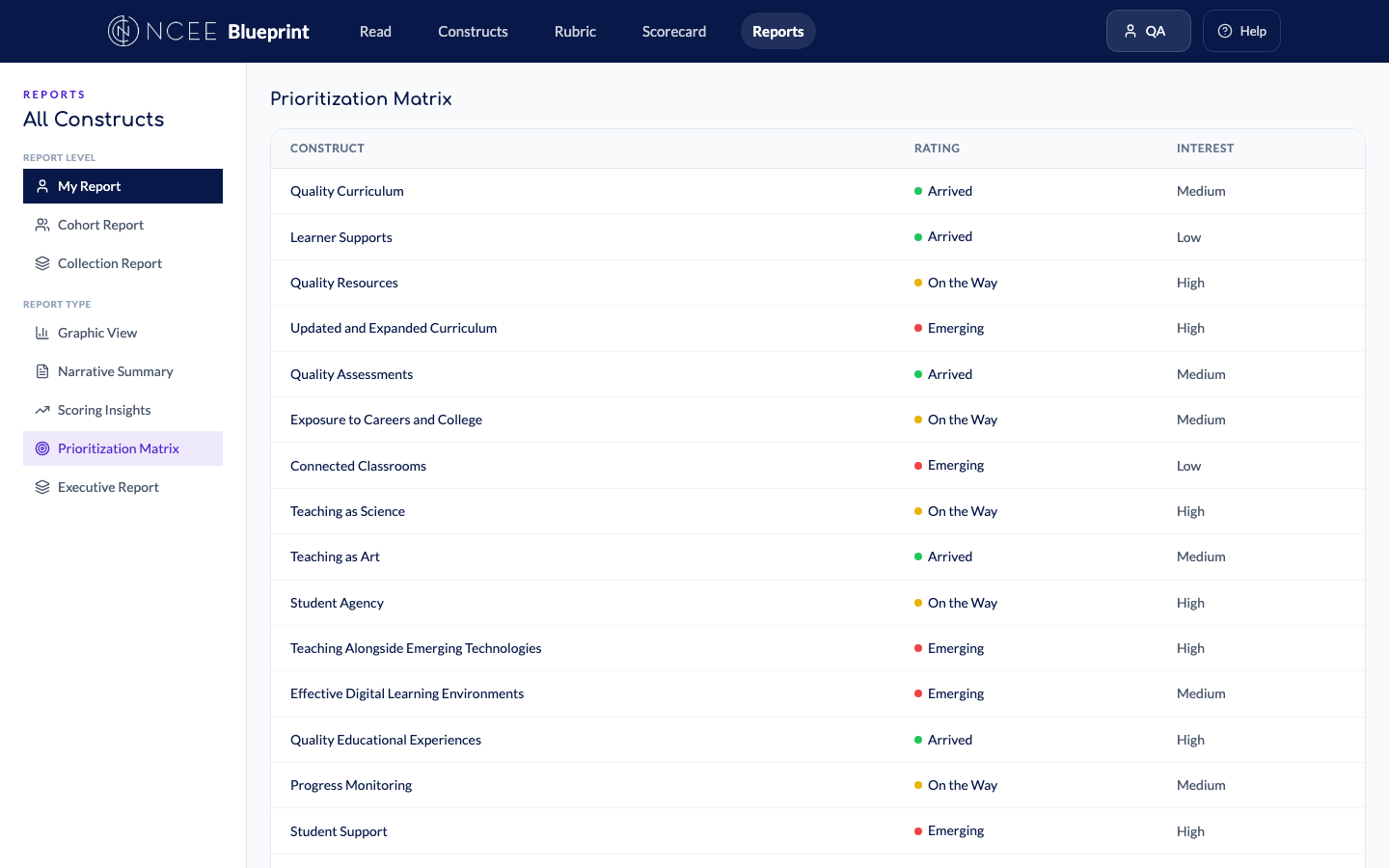Click the Scoring Insights trend icon
The image size is (1389, 868).
pos(42,410)
